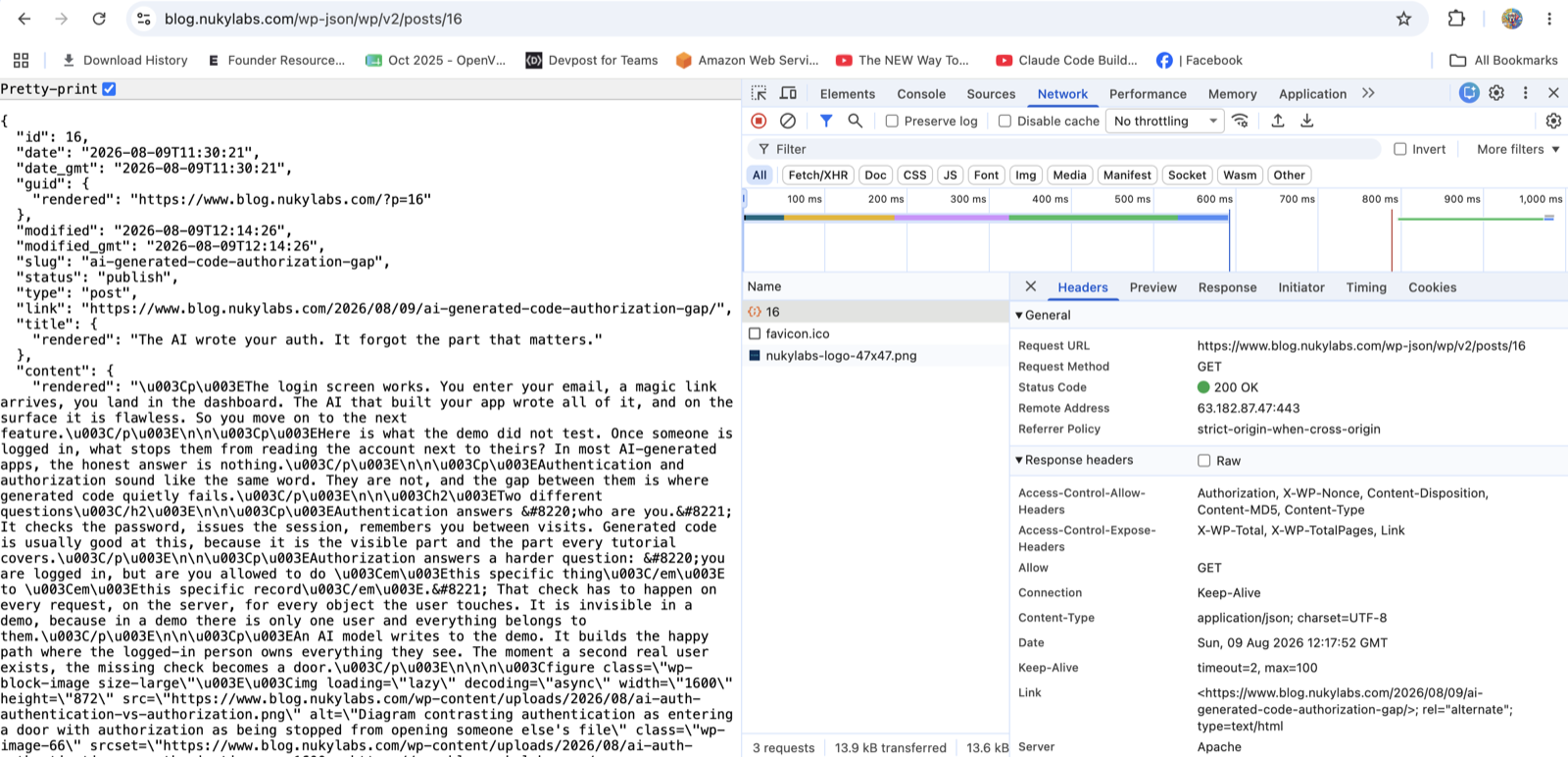
Task: Filter requests by CSS type
Action: 914,175
